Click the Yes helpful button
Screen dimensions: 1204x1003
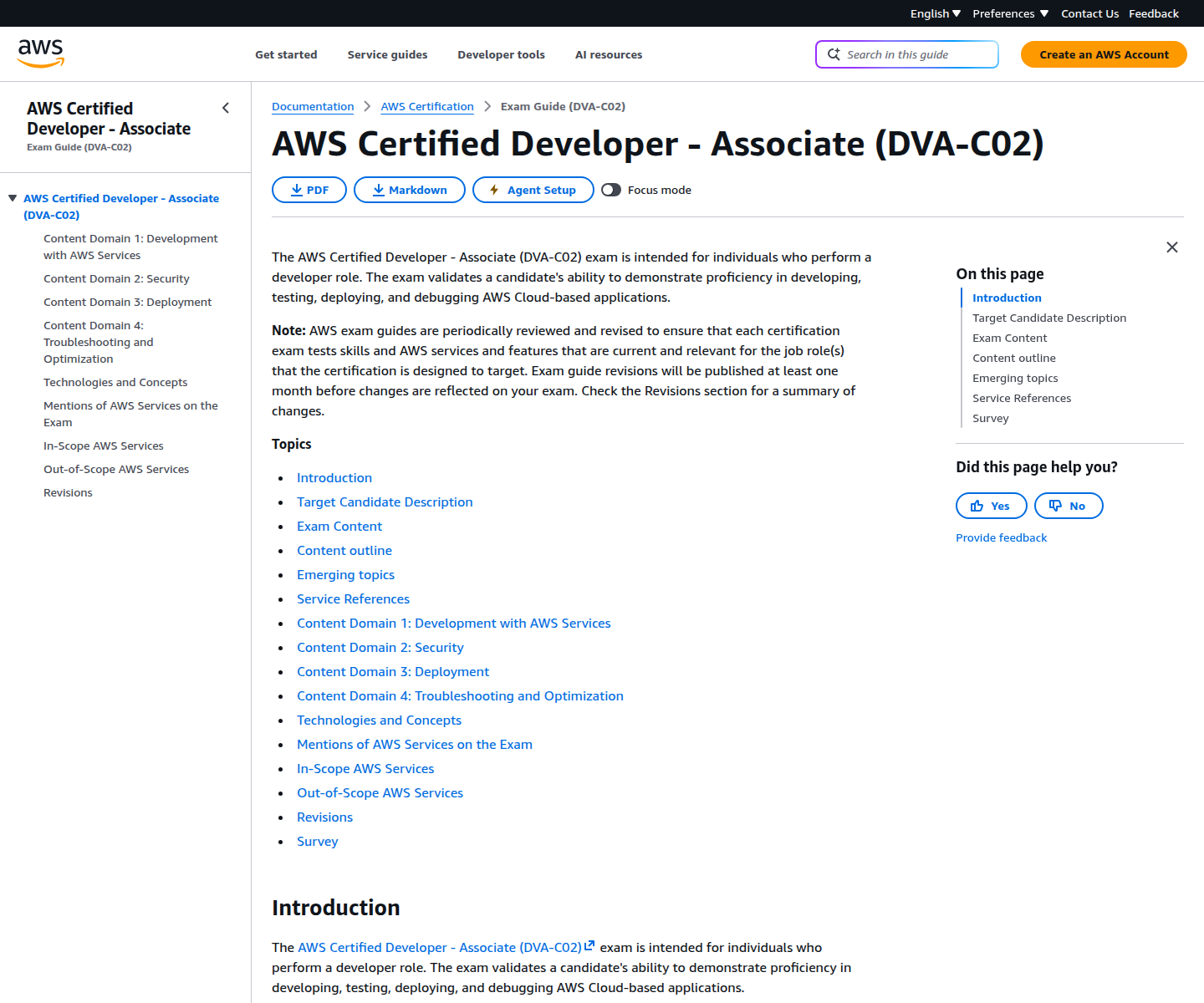click(x=991, y=506)
